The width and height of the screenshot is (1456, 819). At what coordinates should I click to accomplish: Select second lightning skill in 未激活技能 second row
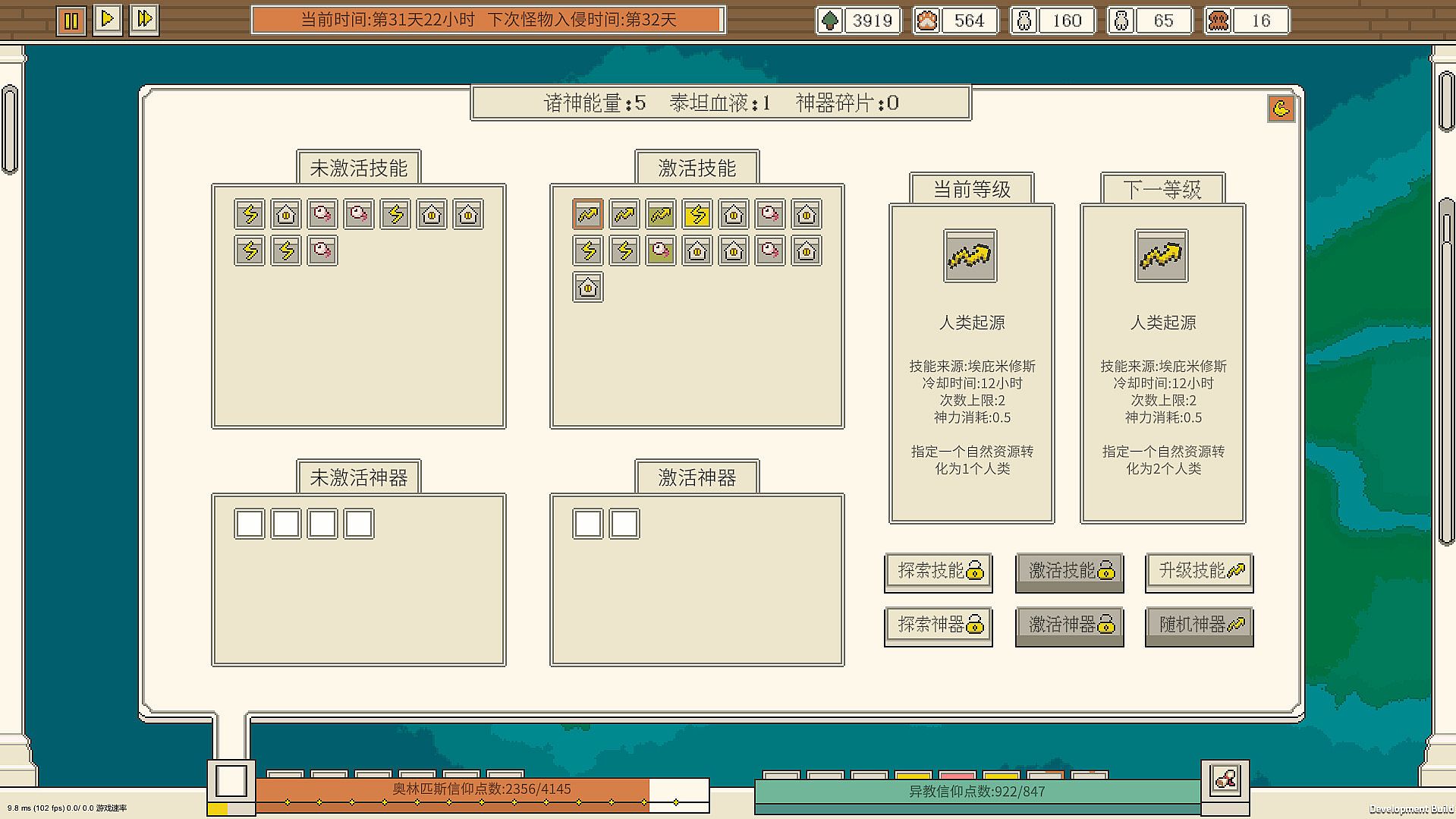tap(286, 251)
